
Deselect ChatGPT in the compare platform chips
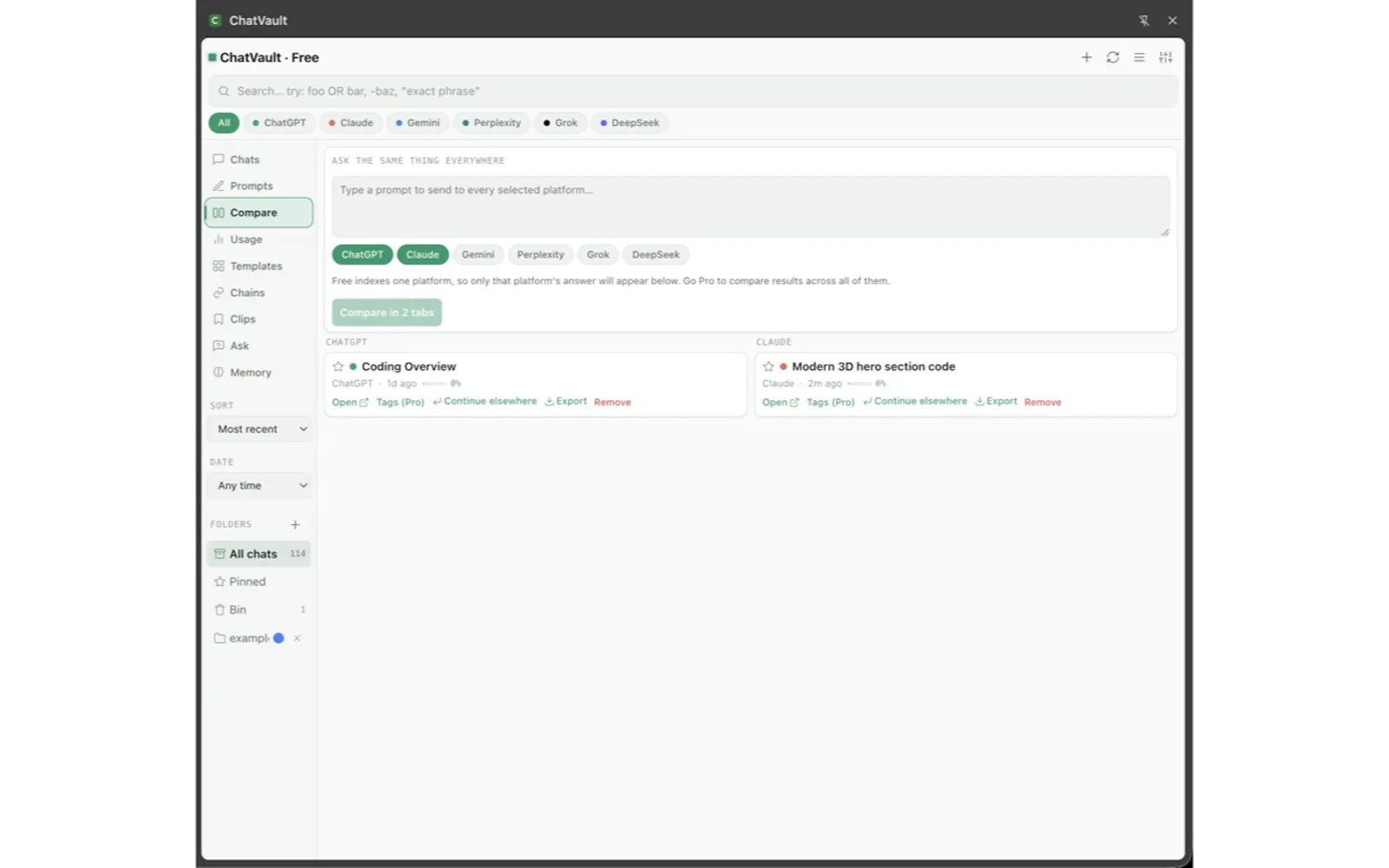click(362, 254)
